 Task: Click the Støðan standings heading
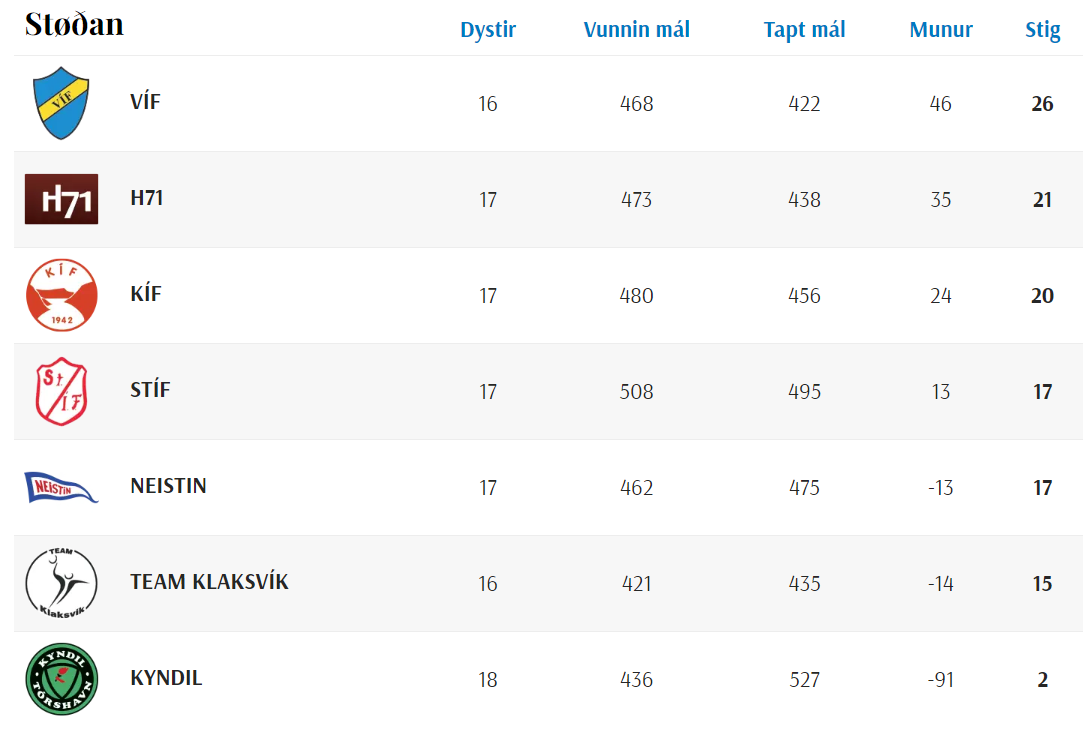pos(74,24)
